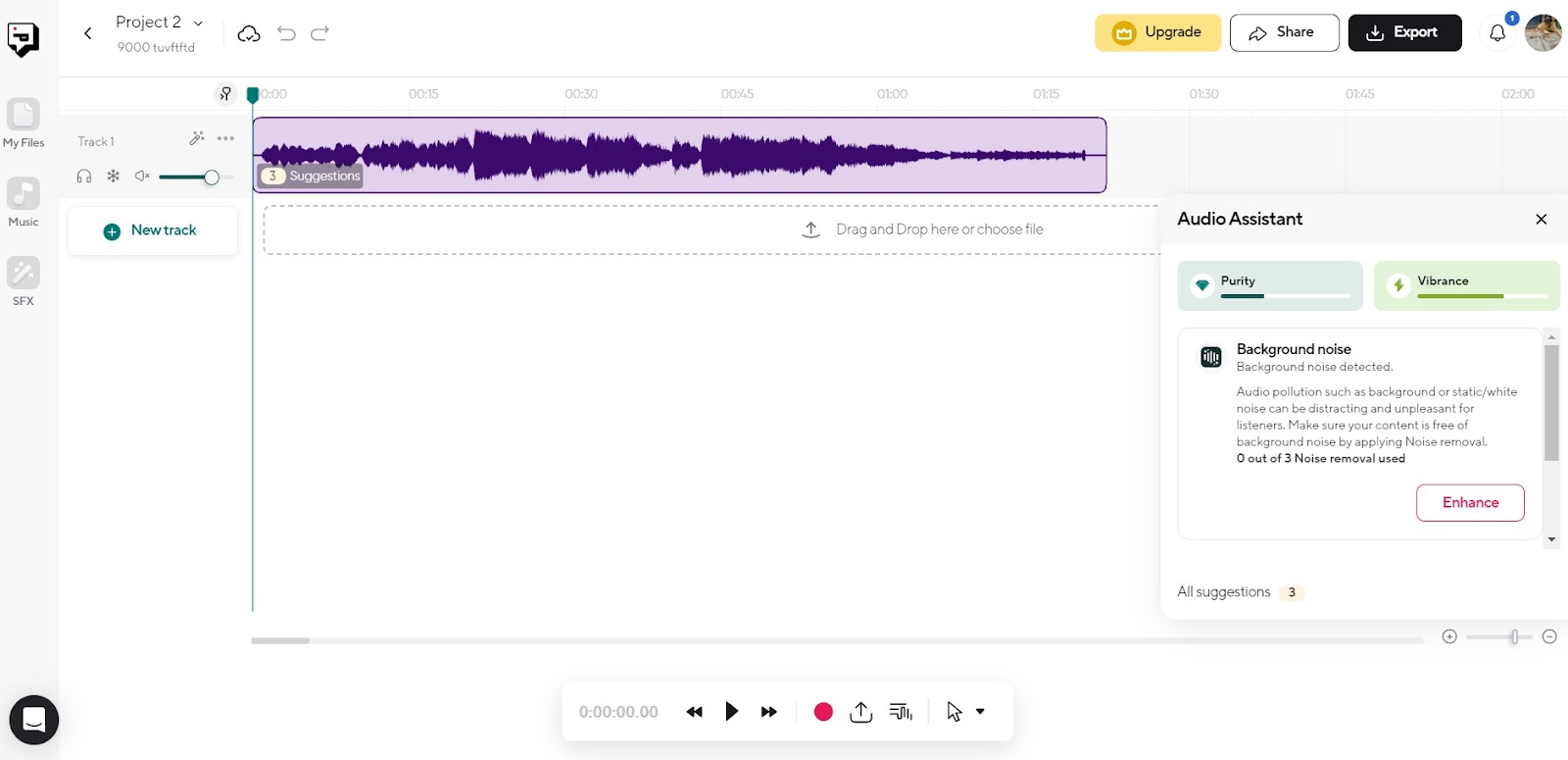Redo the last action
The height and width of the screenshot is (760, 1568).
(319, 33)
